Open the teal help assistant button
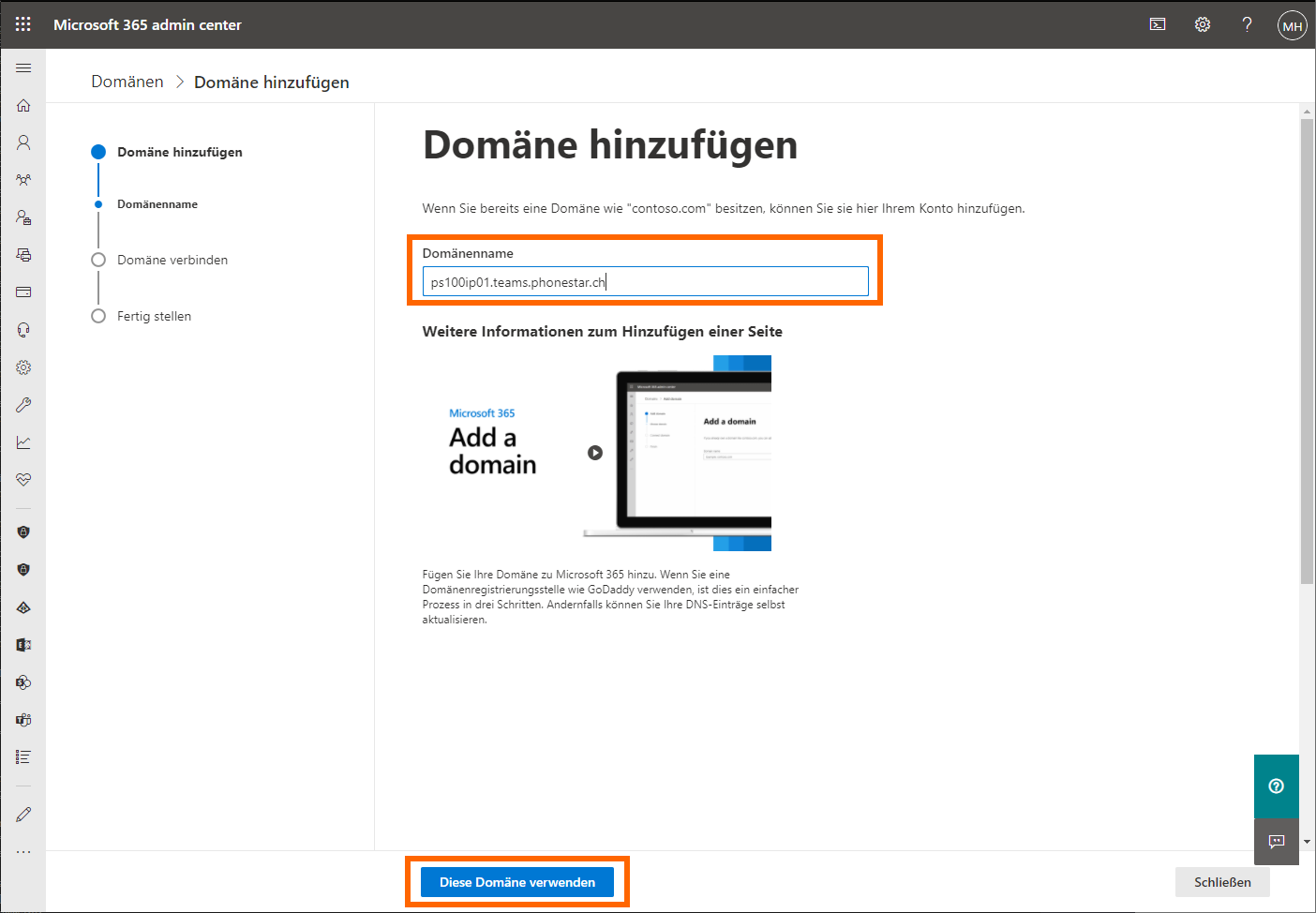Image resolution: width=1316 pixels, height=913 pixels. (x=1276, y=786)
